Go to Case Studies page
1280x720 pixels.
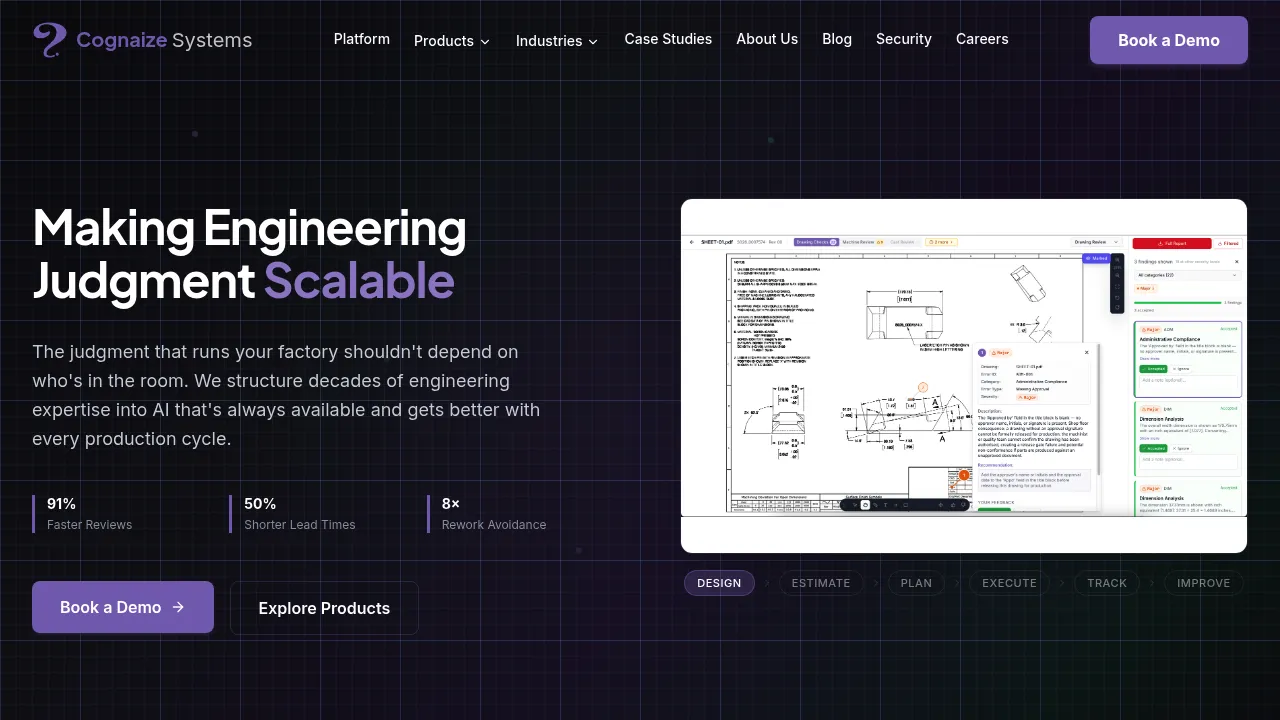click(668, 39)
